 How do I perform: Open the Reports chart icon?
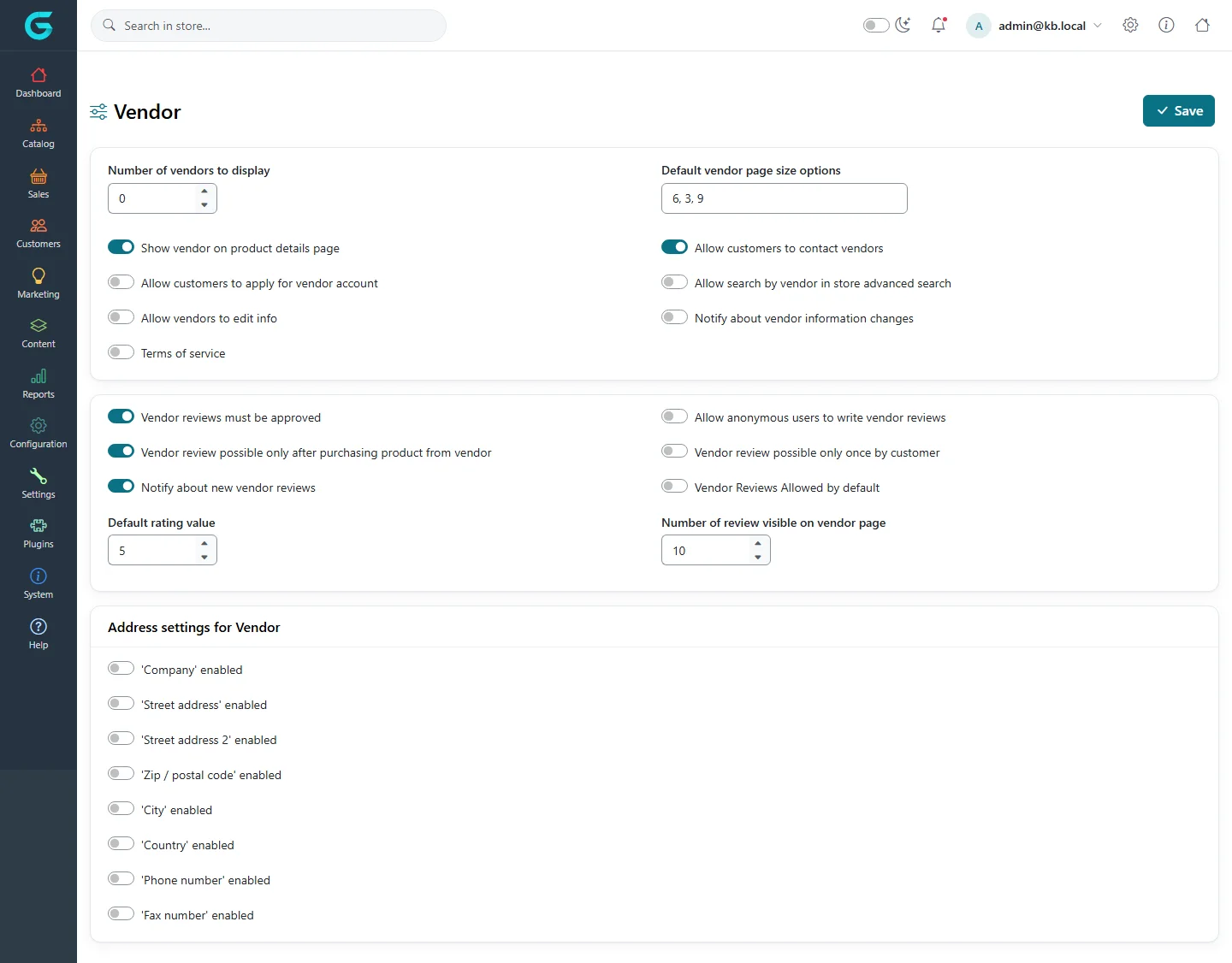pos(38,376)
